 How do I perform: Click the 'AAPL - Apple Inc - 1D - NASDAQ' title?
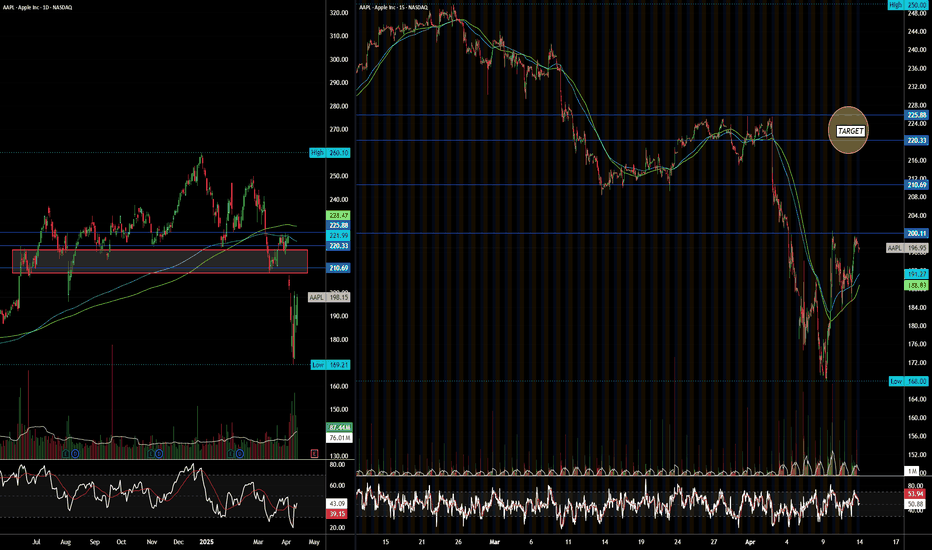tap(37, 7)
